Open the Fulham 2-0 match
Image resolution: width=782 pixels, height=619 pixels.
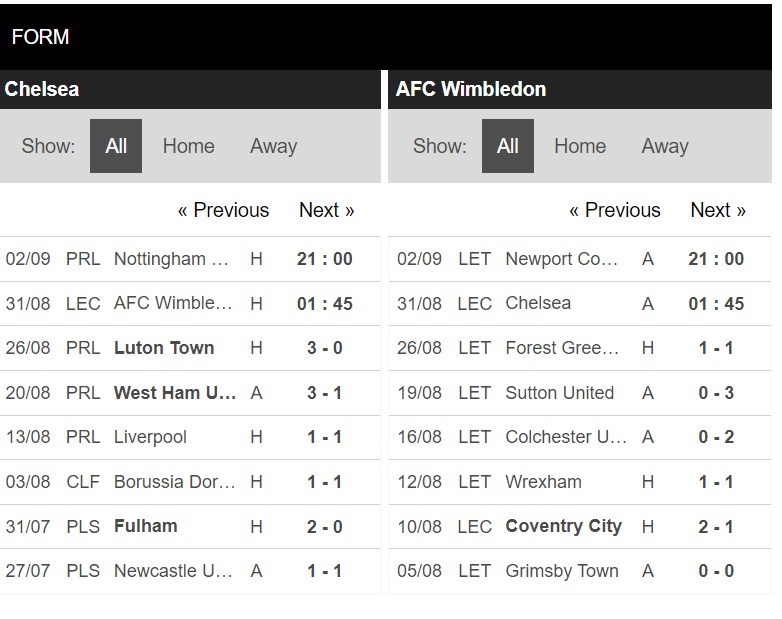click(190, 526)
